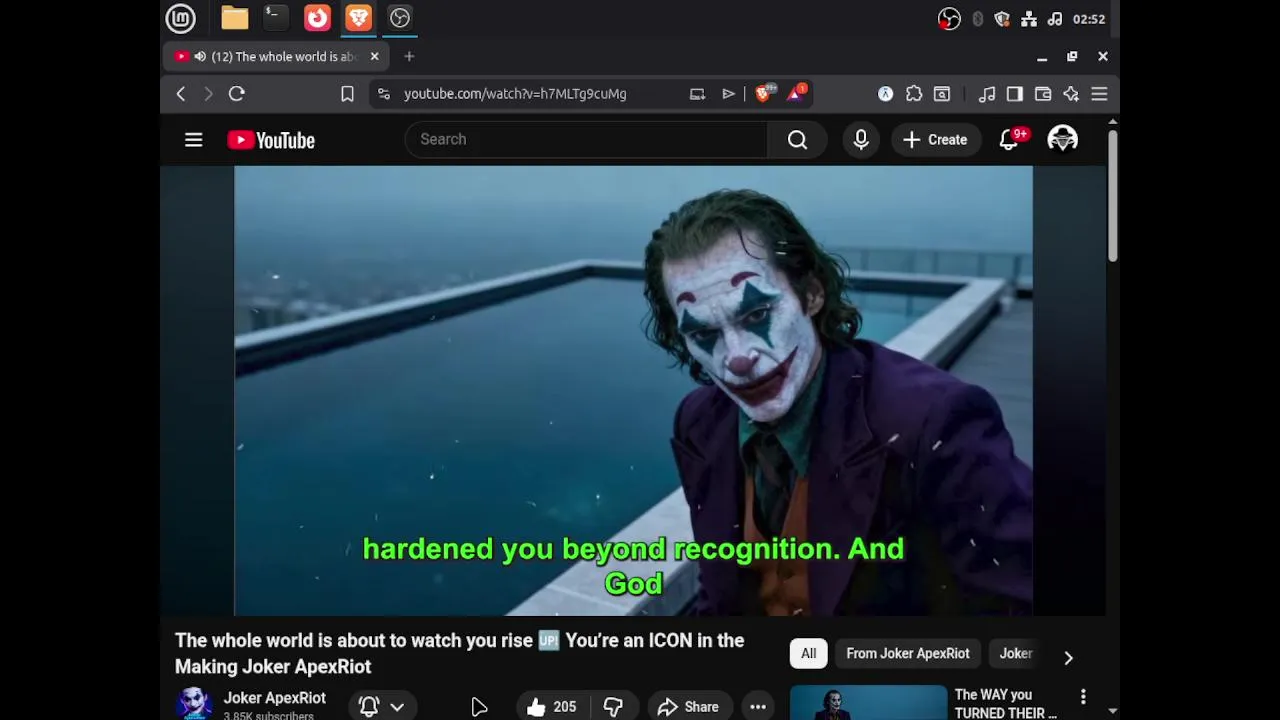Screen dimensions: 1280x720
Task: Click the YouTube Search field
Action: [587, 139]
